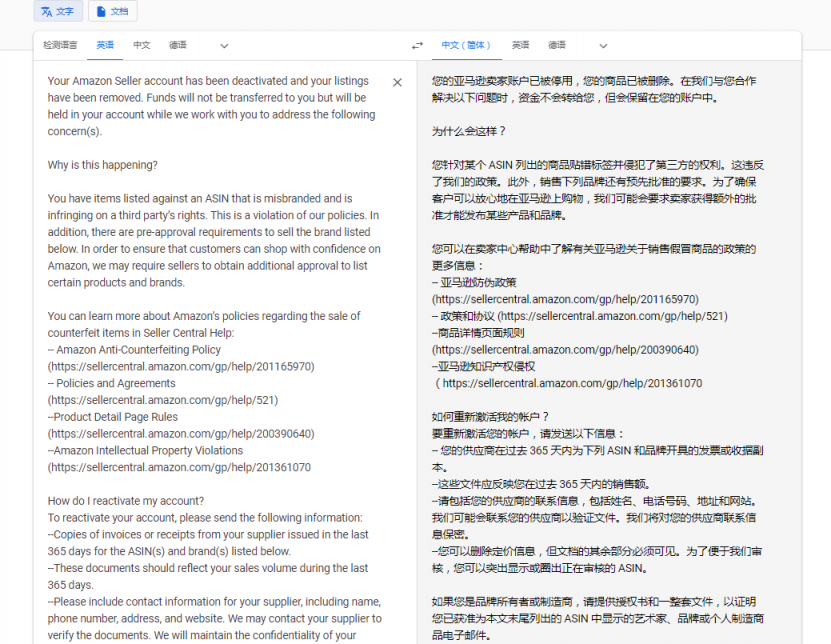Click the translated line '--这些文件应反映您在过去 365 天内的销售额。'

point(541,484)
